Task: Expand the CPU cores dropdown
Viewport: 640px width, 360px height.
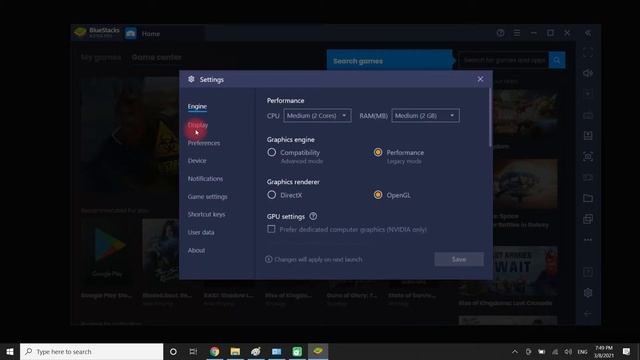Action: pyautogui.click(x=317, y=116)
